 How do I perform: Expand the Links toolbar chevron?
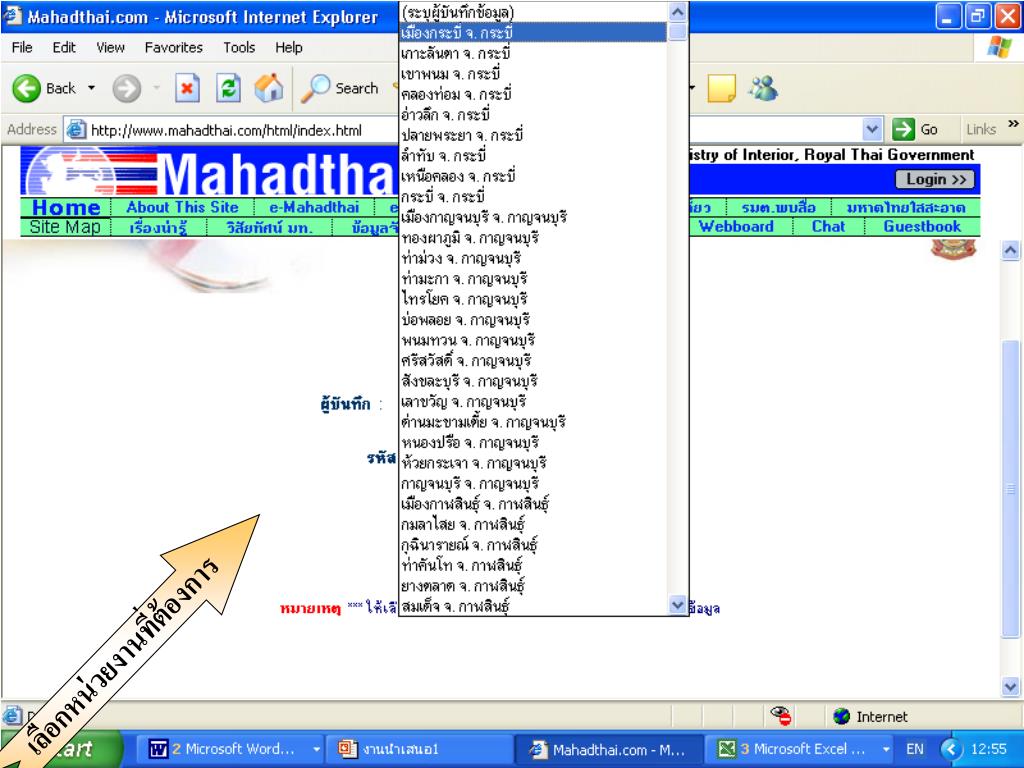pyautogui.click(x=1013, y=123)
